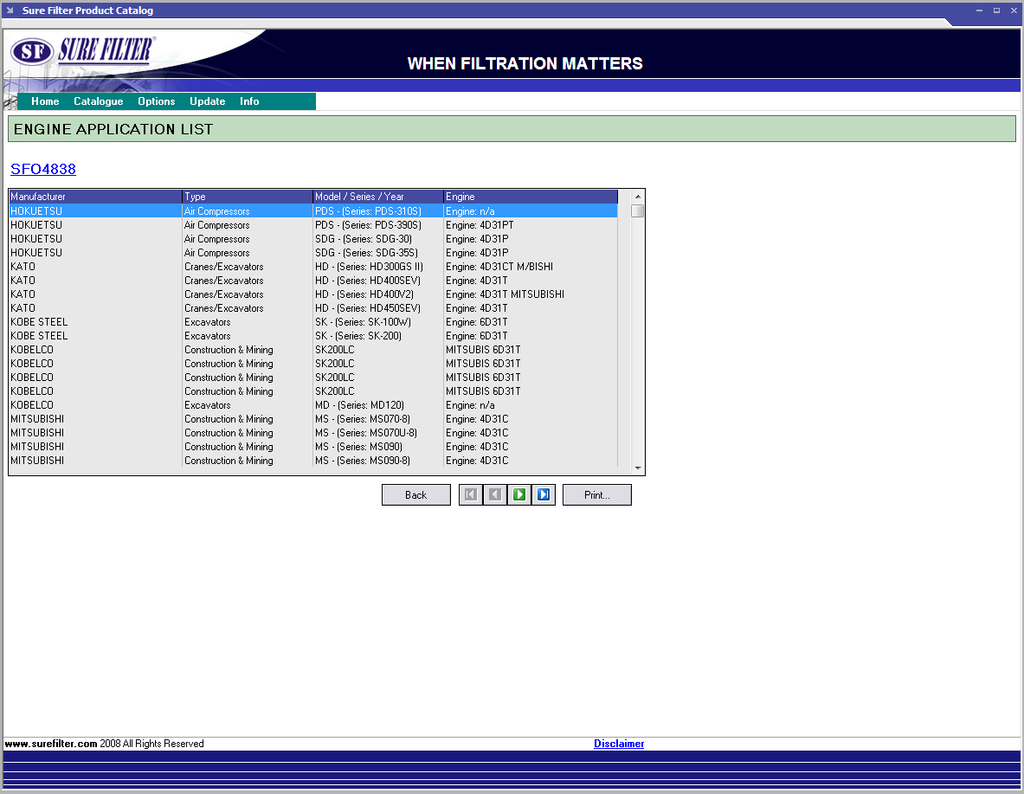Select the MITSUBISHI MS090-8 row
Viewport: 1024px width, 794px height.
313,460
